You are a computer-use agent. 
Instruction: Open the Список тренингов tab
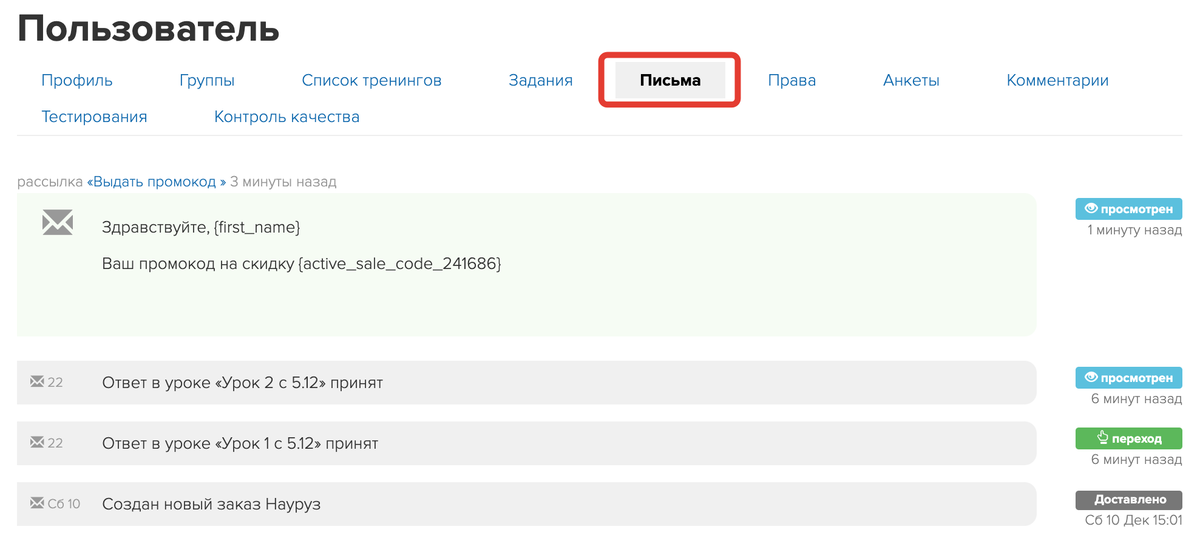click(371, 80)
